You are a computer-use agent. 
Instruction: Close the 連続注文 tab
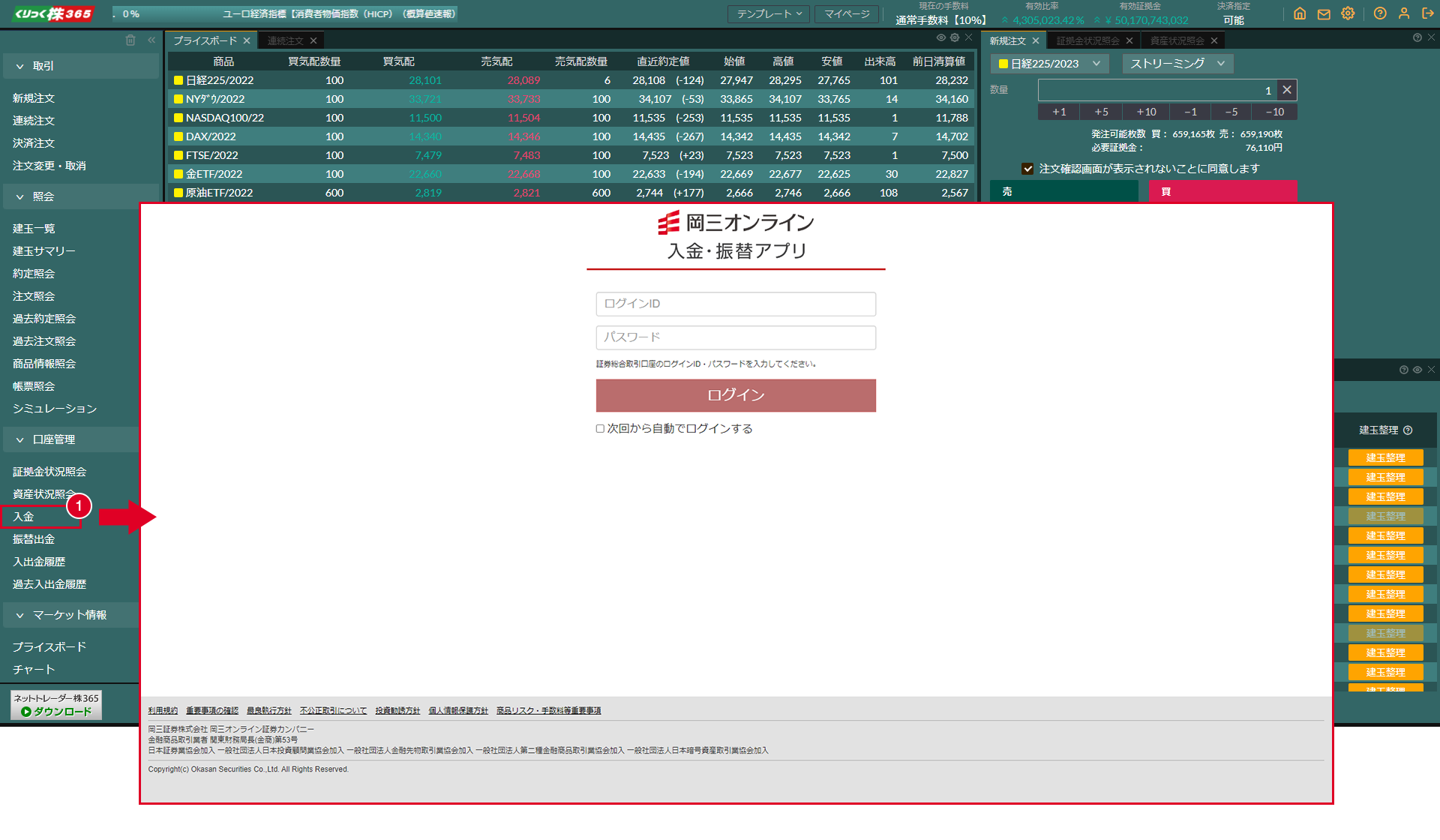pos(313,40)
